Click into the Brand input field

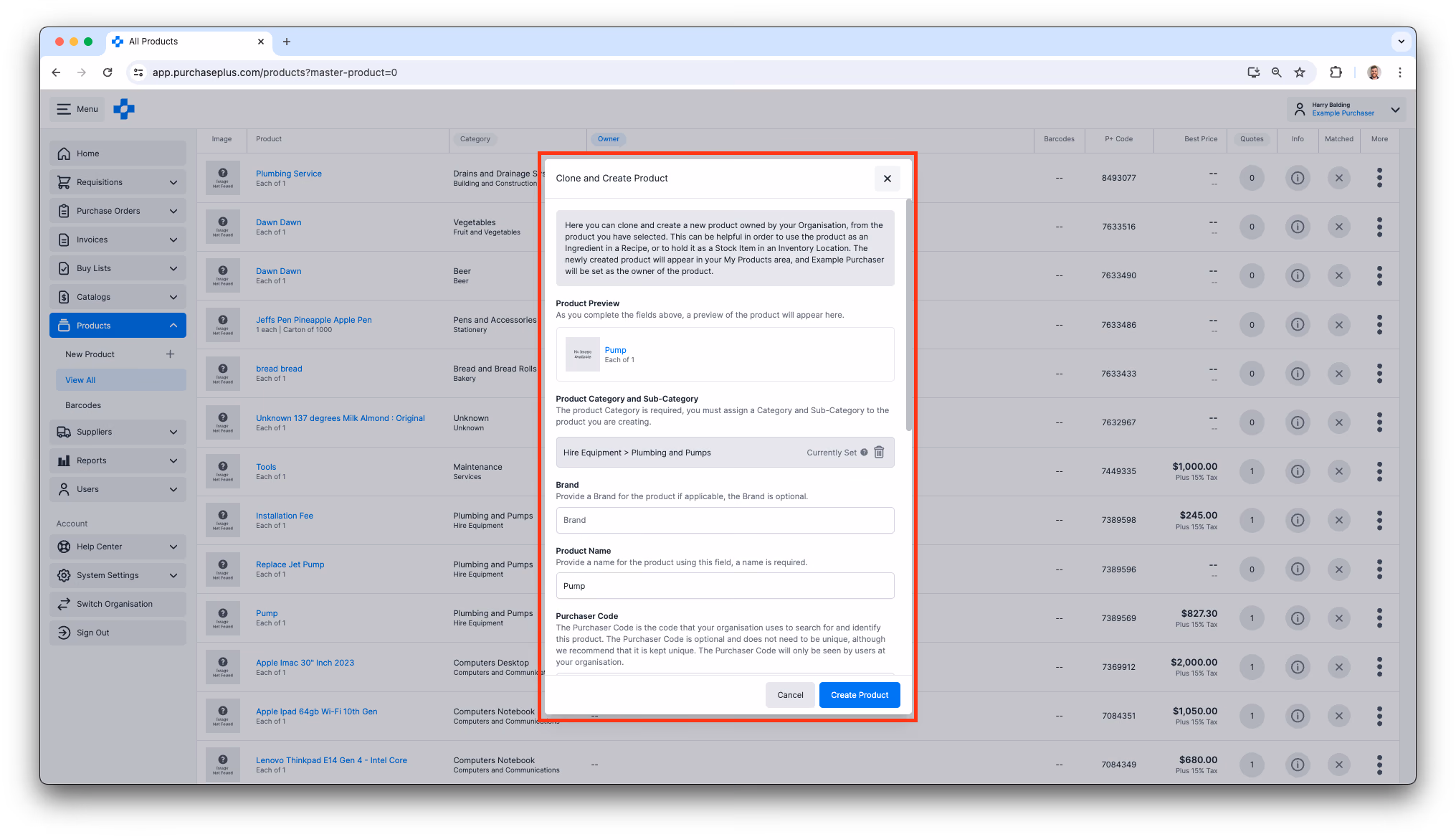coord(725,520)
